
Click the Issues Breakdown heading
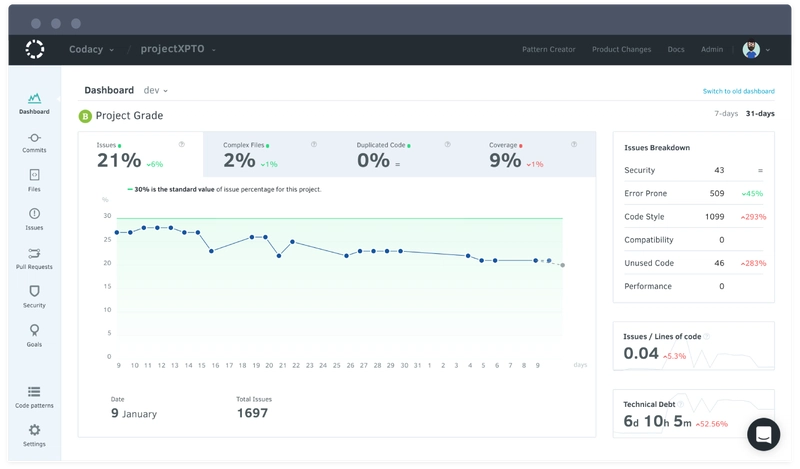coord(657,147)
